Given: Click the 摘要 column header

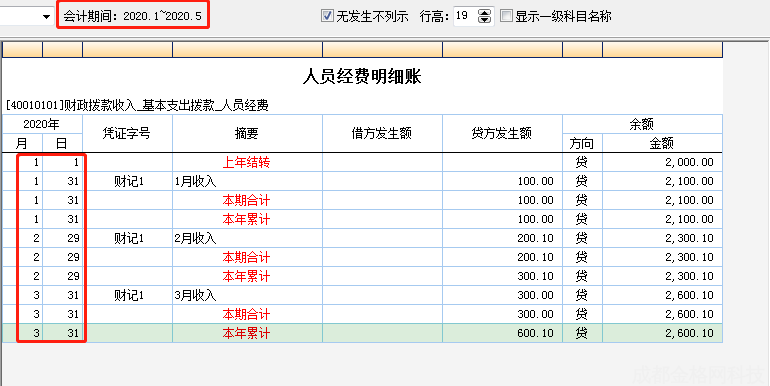Looking at the screenshot, I should 248,134.
